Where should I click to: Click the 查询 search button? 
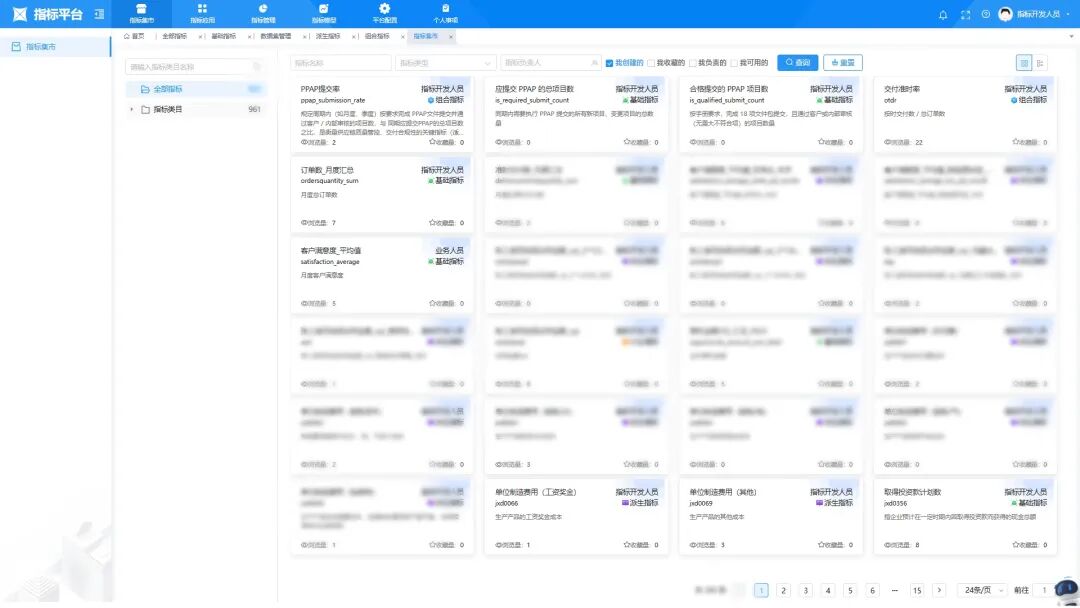pos(797,63)
